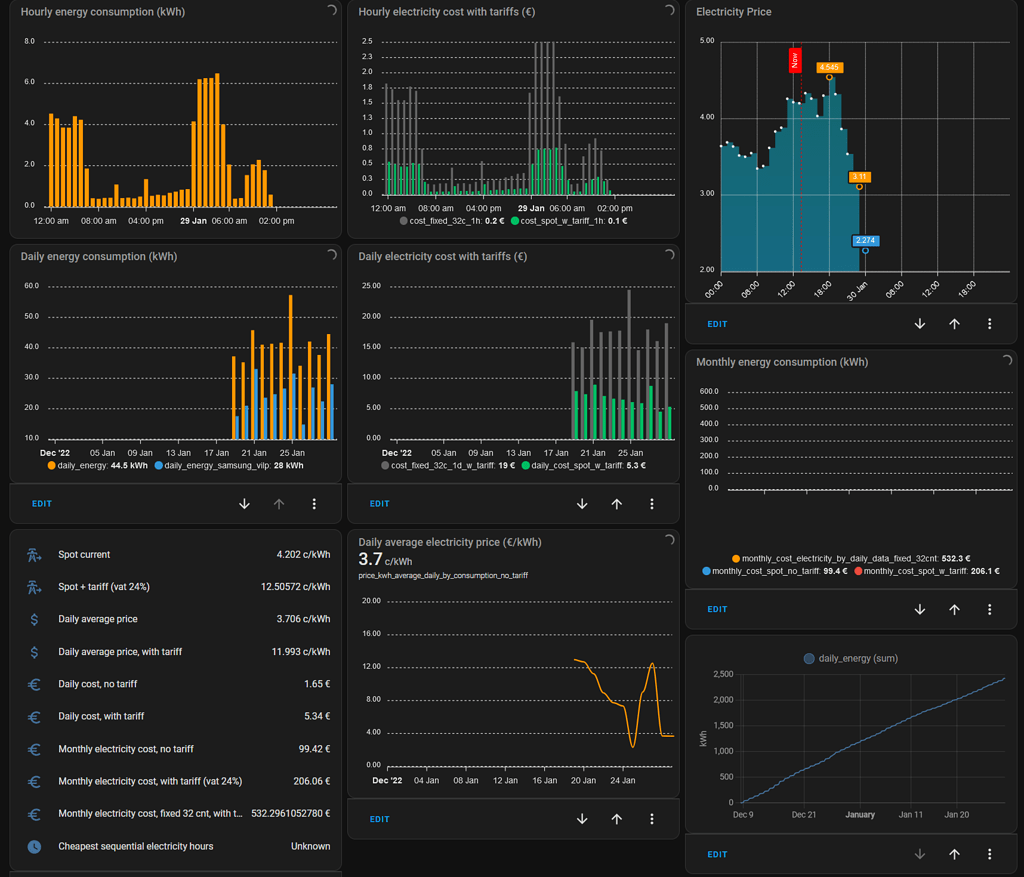Click the move-up arrow on Monthly energy consumption card
The width and height of the screenshot is (1024, 877).
coord(954,608)
